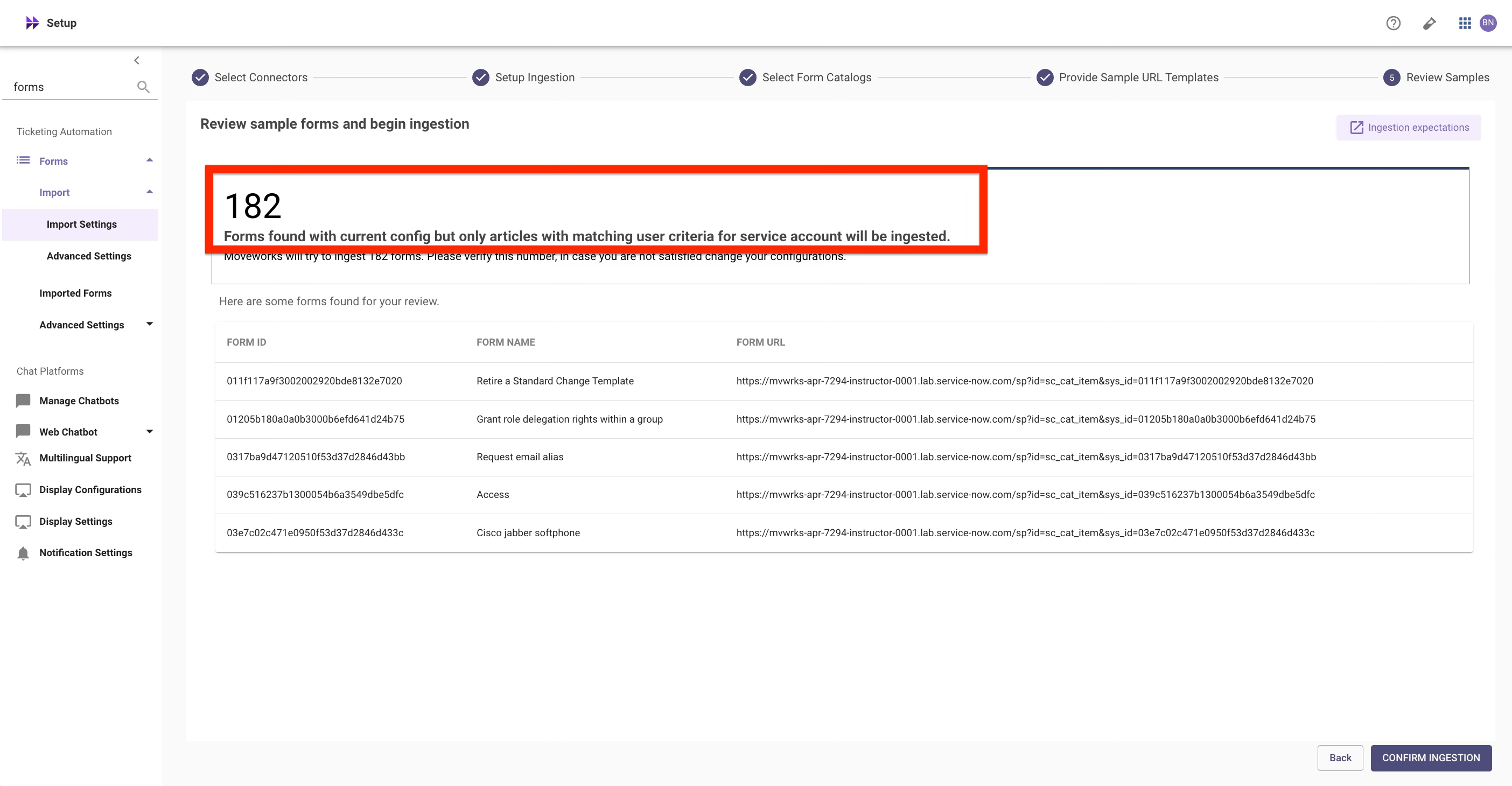Click the Back button

(x=1340, y=758)
